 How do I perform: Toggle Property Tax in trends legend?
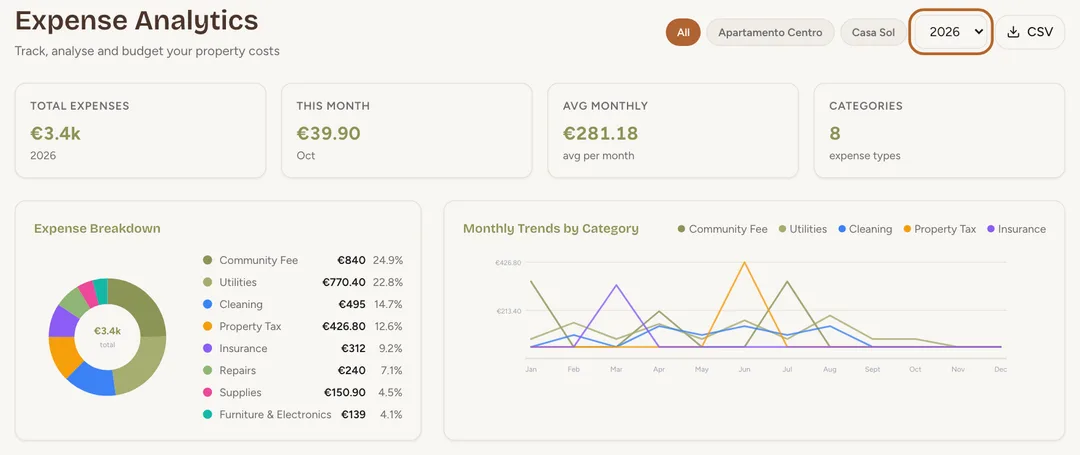(x=939, y=229)
